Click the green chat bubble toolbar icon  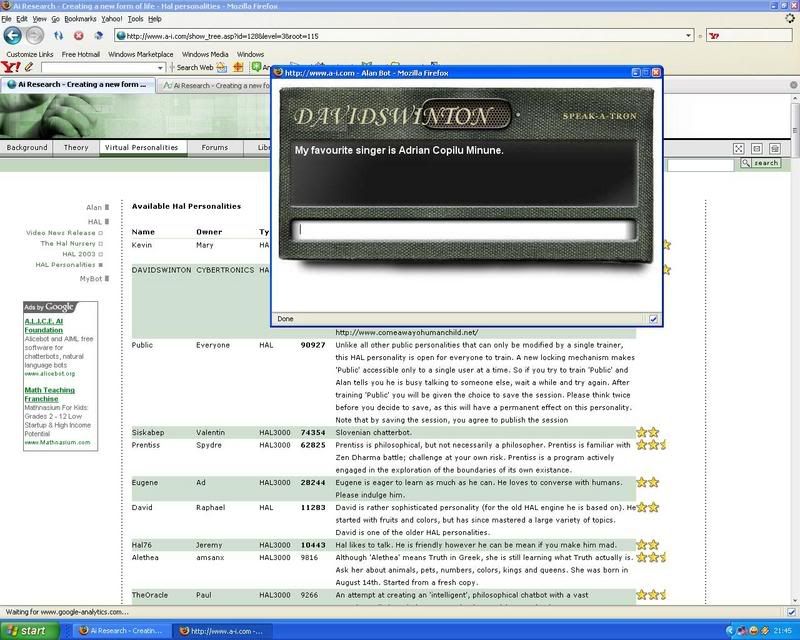(256, 67)
